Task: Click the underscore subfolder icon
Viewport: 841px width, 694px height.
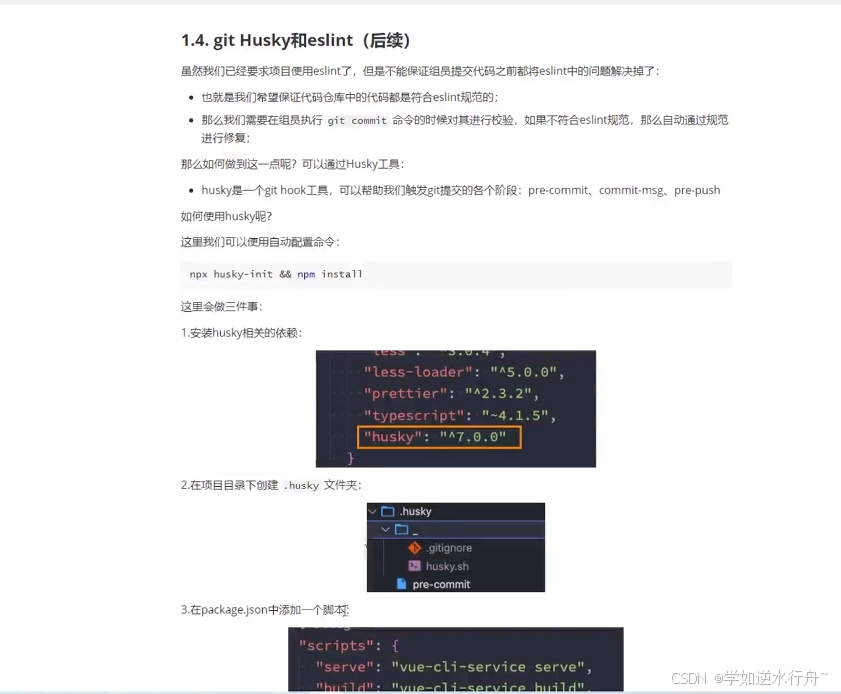Action: point(401,529)
